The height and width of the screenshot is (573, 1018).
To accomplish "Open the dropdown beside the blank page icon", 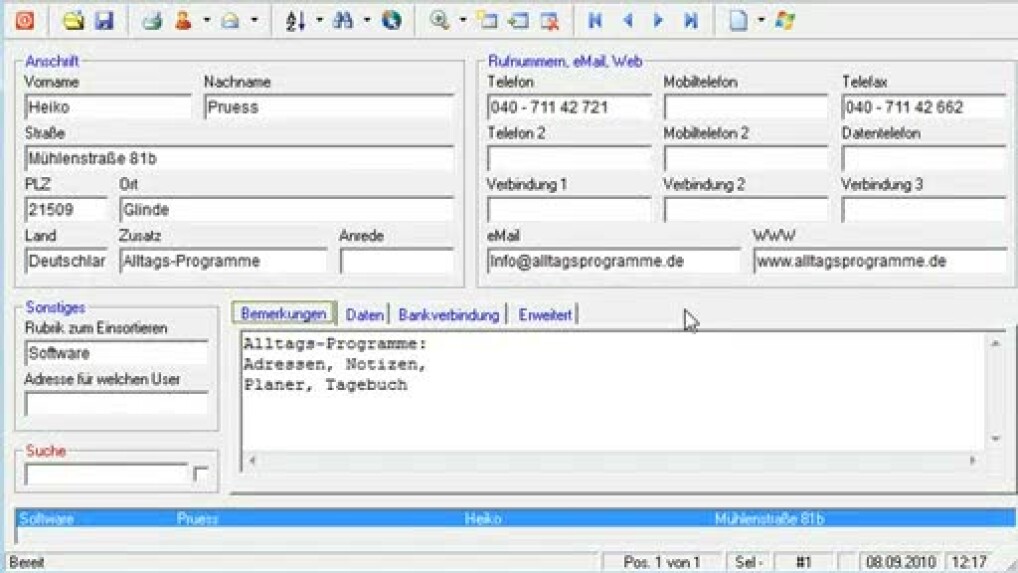I will (761, 20).
